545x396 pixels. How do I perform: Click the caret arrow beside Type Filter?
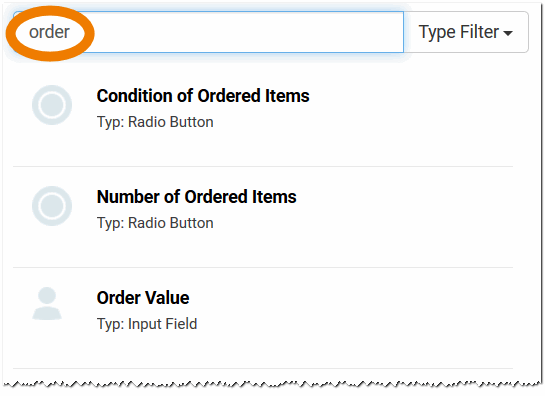[508, 33]
